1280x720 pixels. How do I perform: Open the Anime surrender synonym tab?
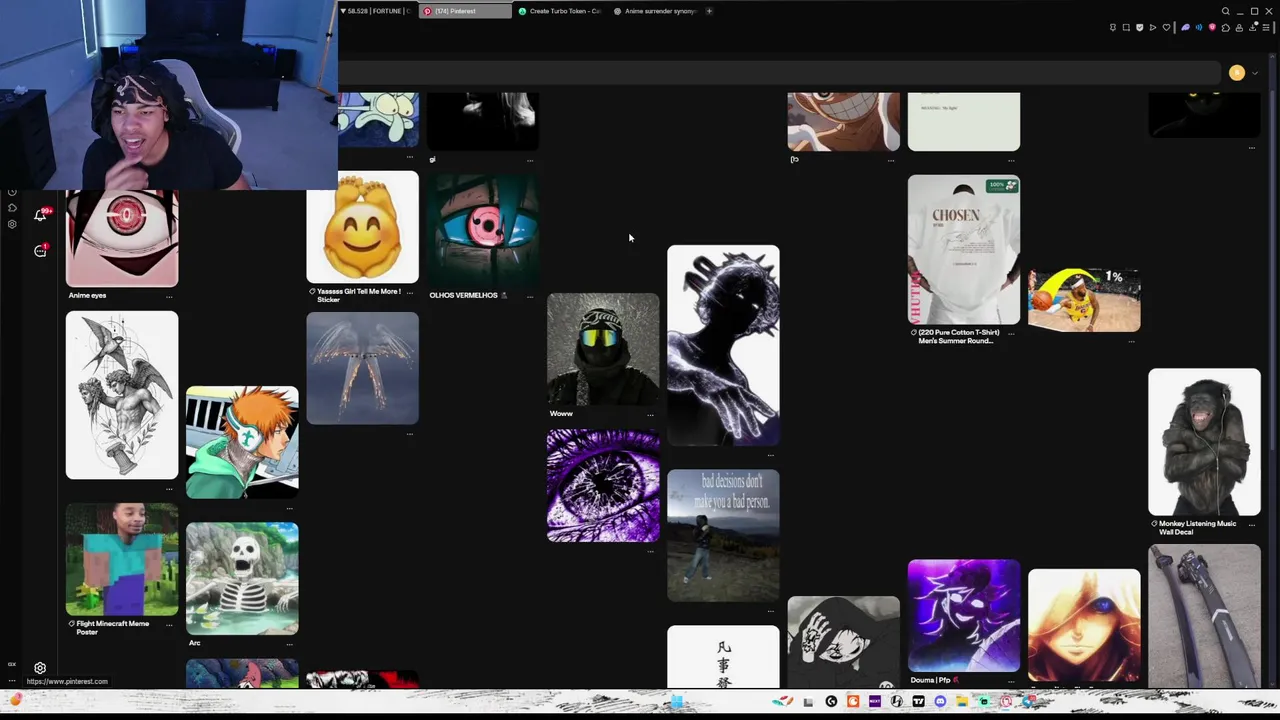click(x=655, y=11)
